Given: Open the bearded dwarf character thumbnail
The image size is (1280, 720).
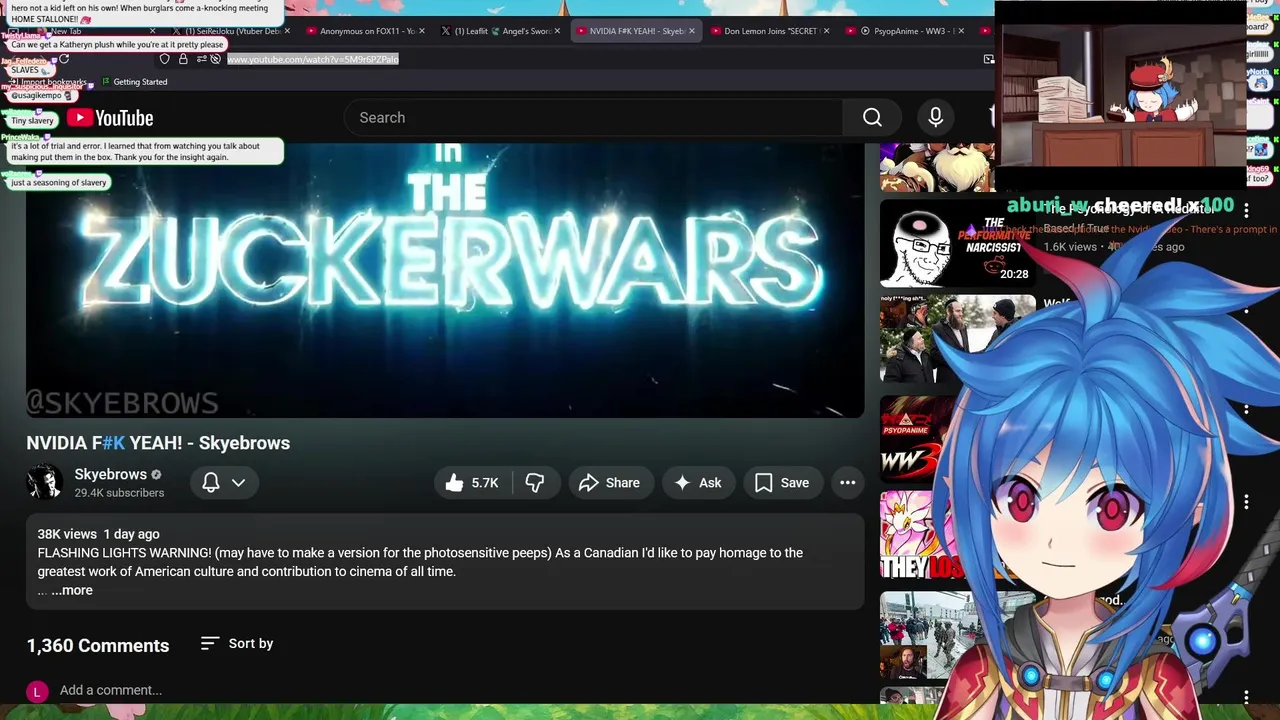Looking at the screenshot, I should point(937,167).
